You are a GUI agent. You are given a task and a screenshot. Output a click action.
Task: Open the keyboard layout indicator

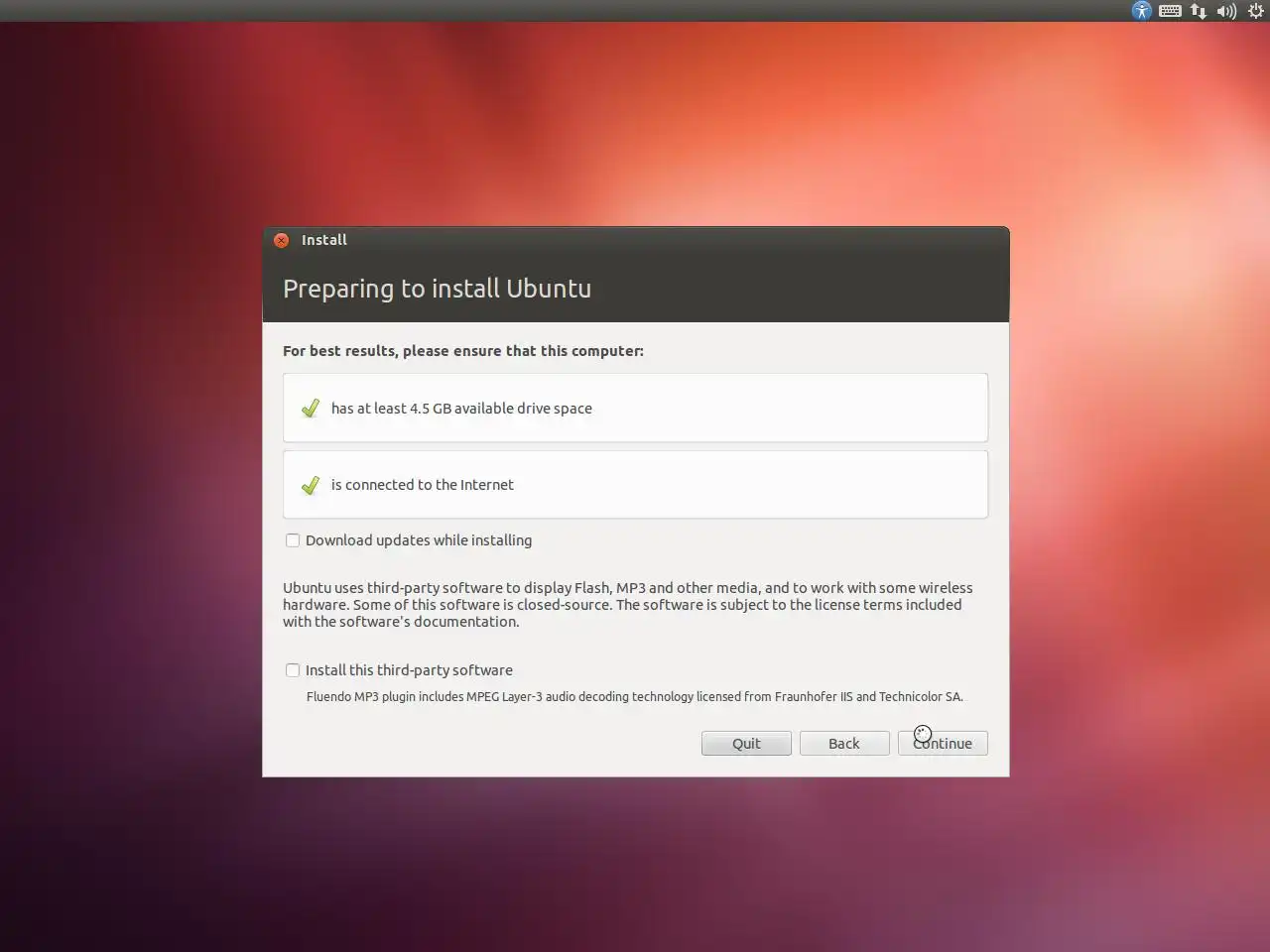click(1170, 11)
